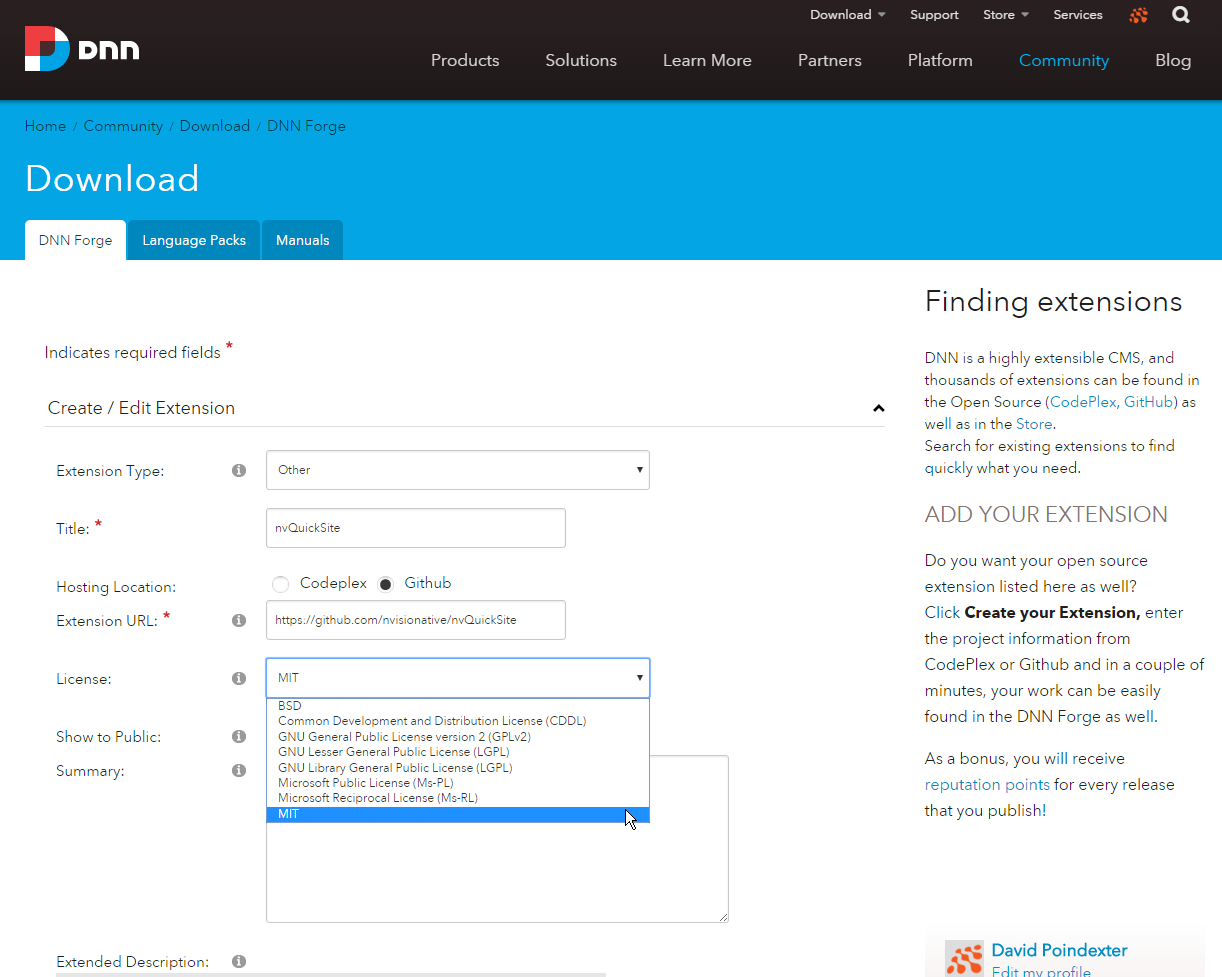Open the Platform navigation menu

[x=940, y=60]
